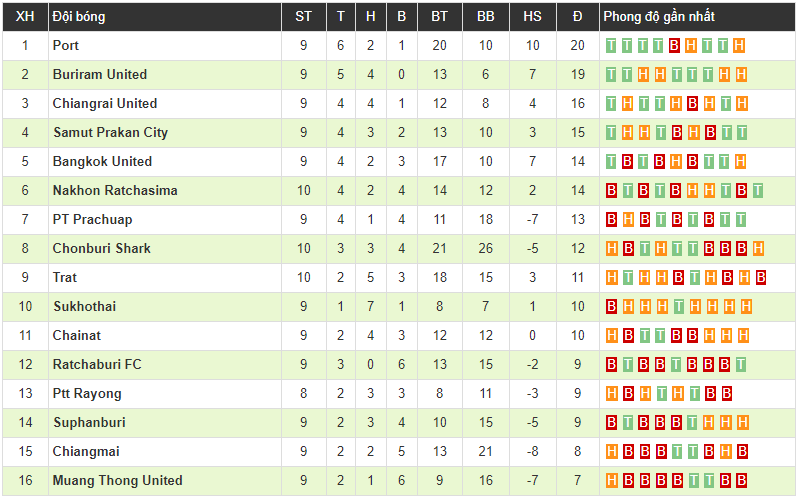Click the HS column header
The width and height of the screenshot is (801, 500).
pyautogui.click(x=532, y=16)
